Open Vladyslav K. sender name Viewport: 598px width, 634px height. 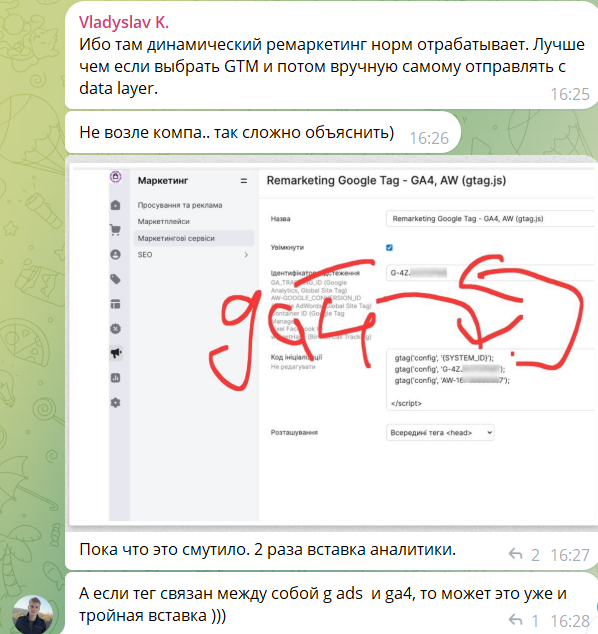pyautogui.click(x=124, y=22)
